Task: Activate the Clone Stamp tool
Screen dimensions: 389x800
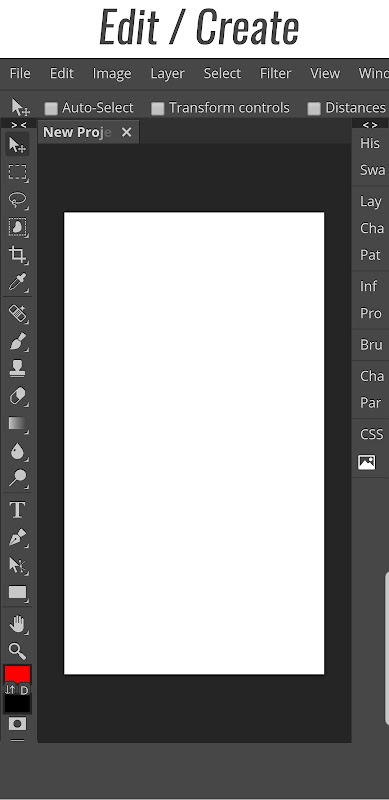Action: (x=18, y=368)
